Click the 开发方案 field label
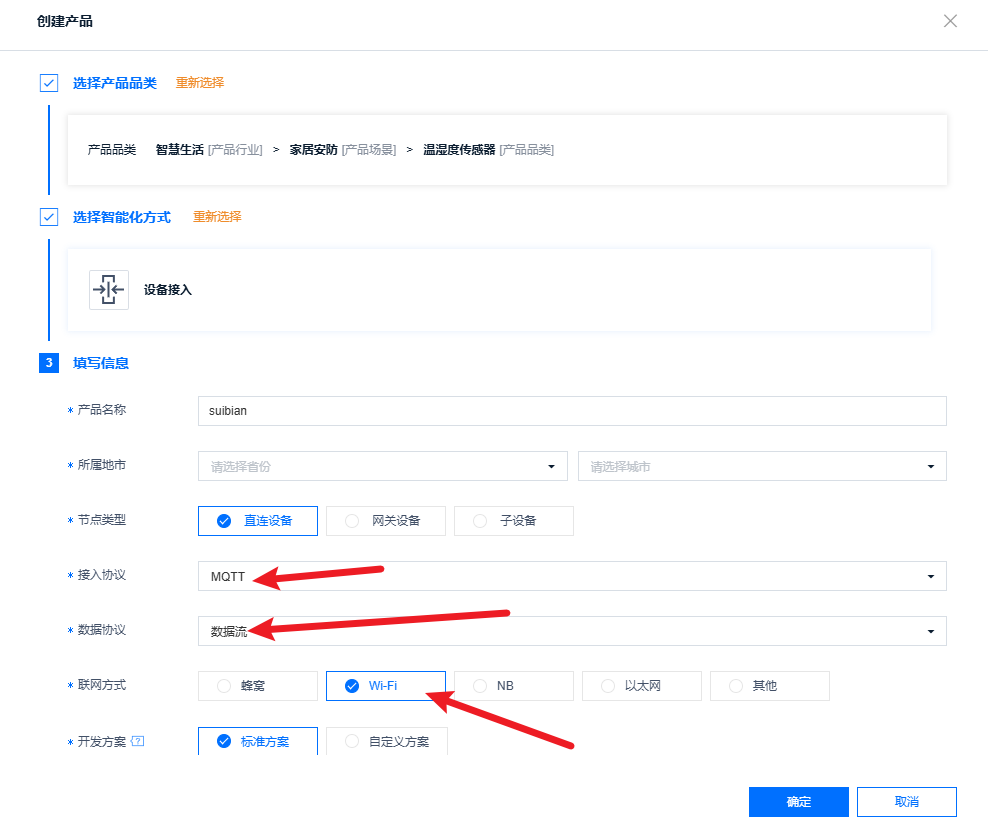The image size is (988, 829). tap(101, 741)
